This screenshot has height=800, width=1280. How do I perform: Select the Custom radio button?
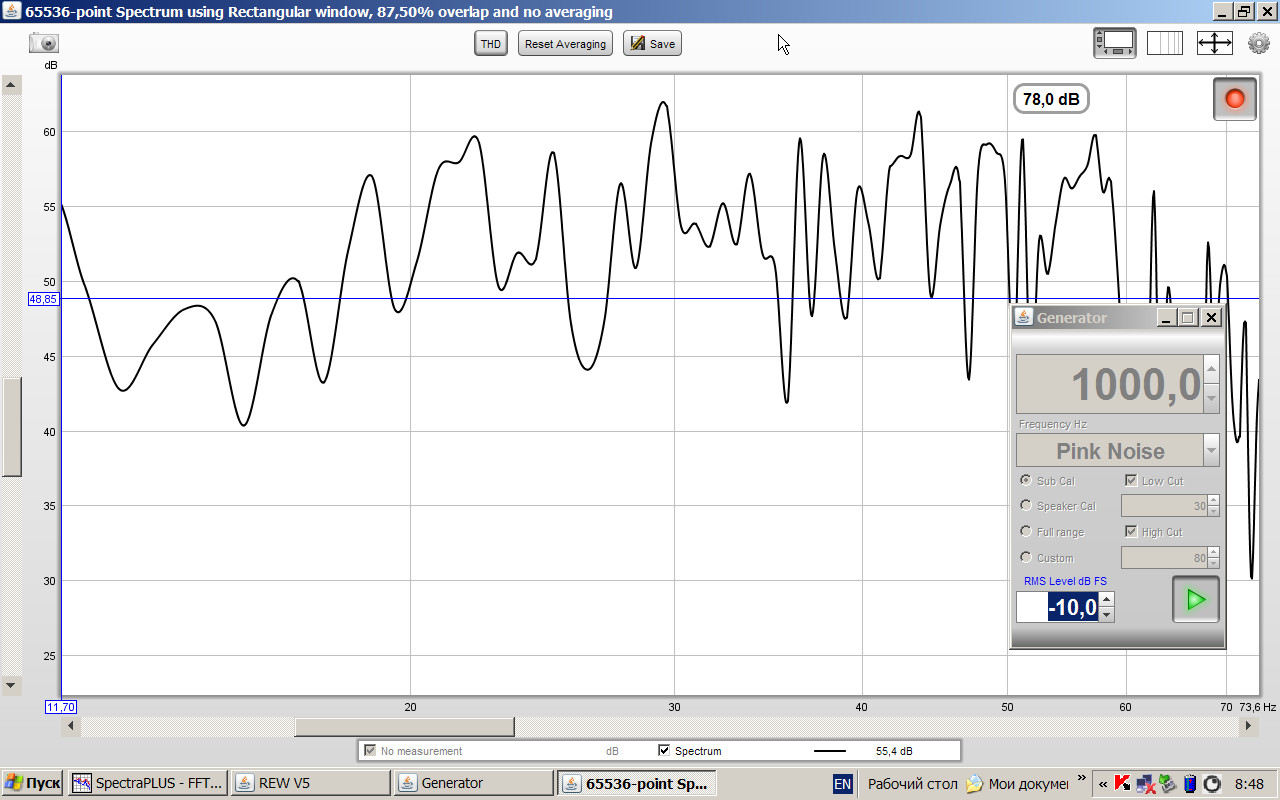click(1026, 558)
